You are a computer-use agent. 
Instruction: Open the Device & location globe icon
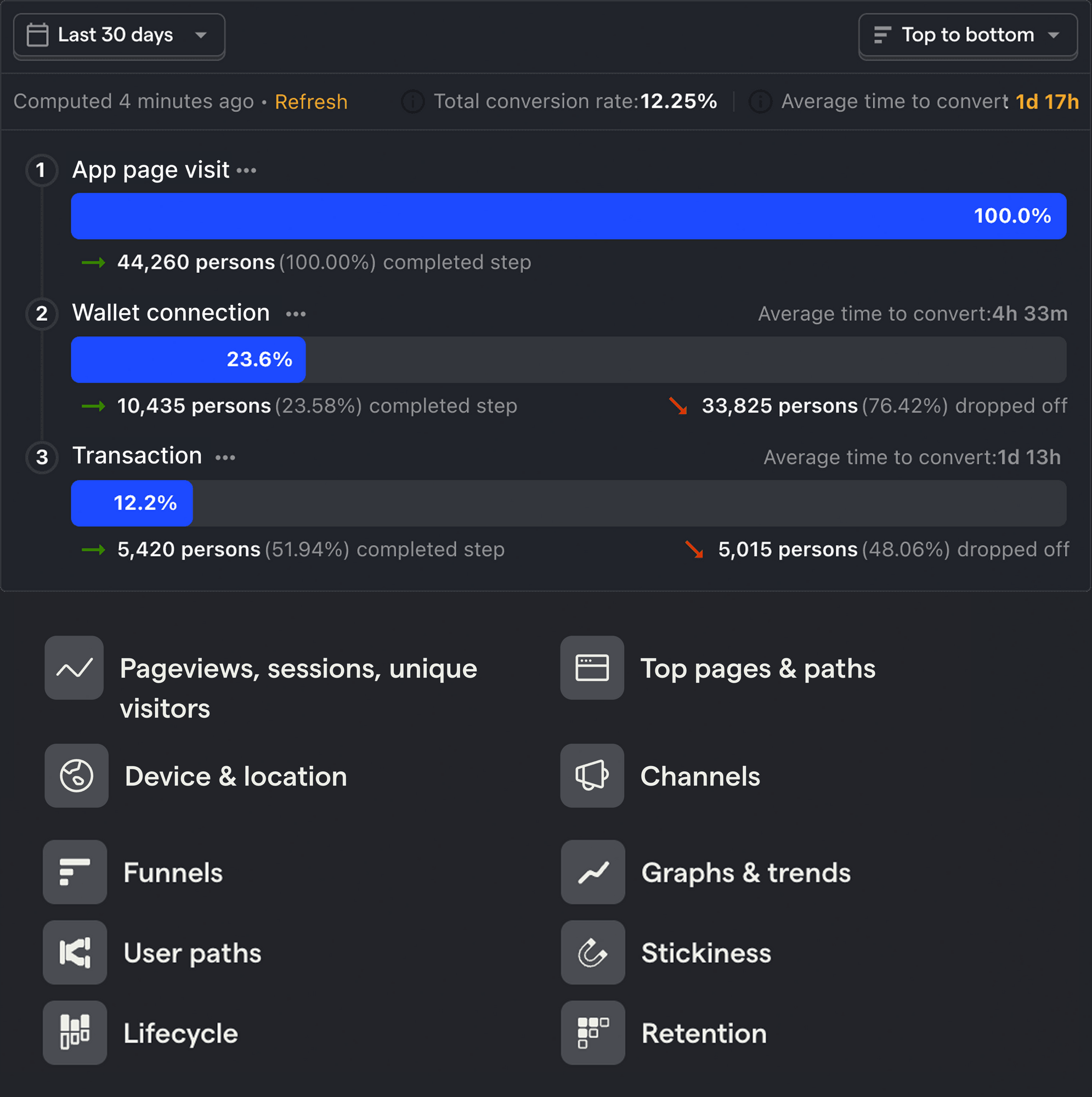(x=77, y=776)
